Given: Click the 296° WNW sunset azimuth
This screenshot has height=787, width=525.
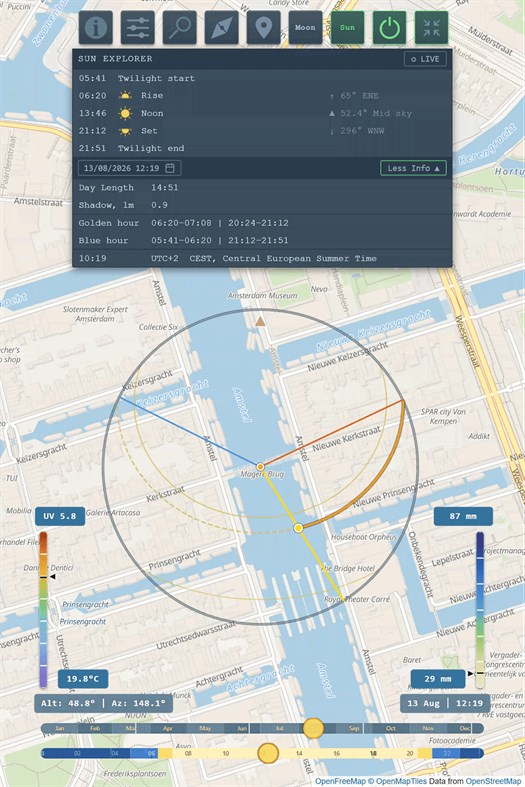Looking at the screenshot, I should tap(362, 131).
